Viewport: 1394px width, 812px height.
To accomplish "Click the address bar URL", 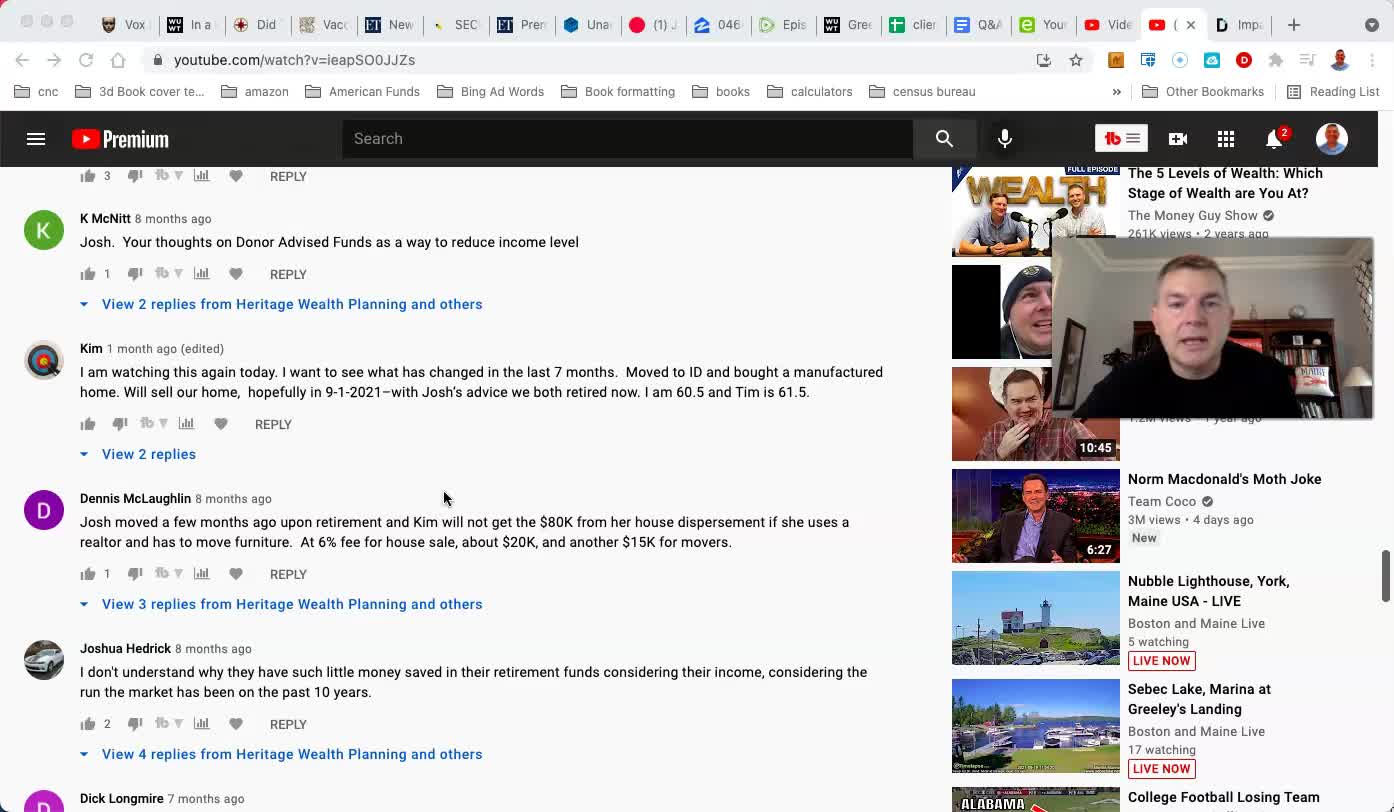I will (294, 60).
